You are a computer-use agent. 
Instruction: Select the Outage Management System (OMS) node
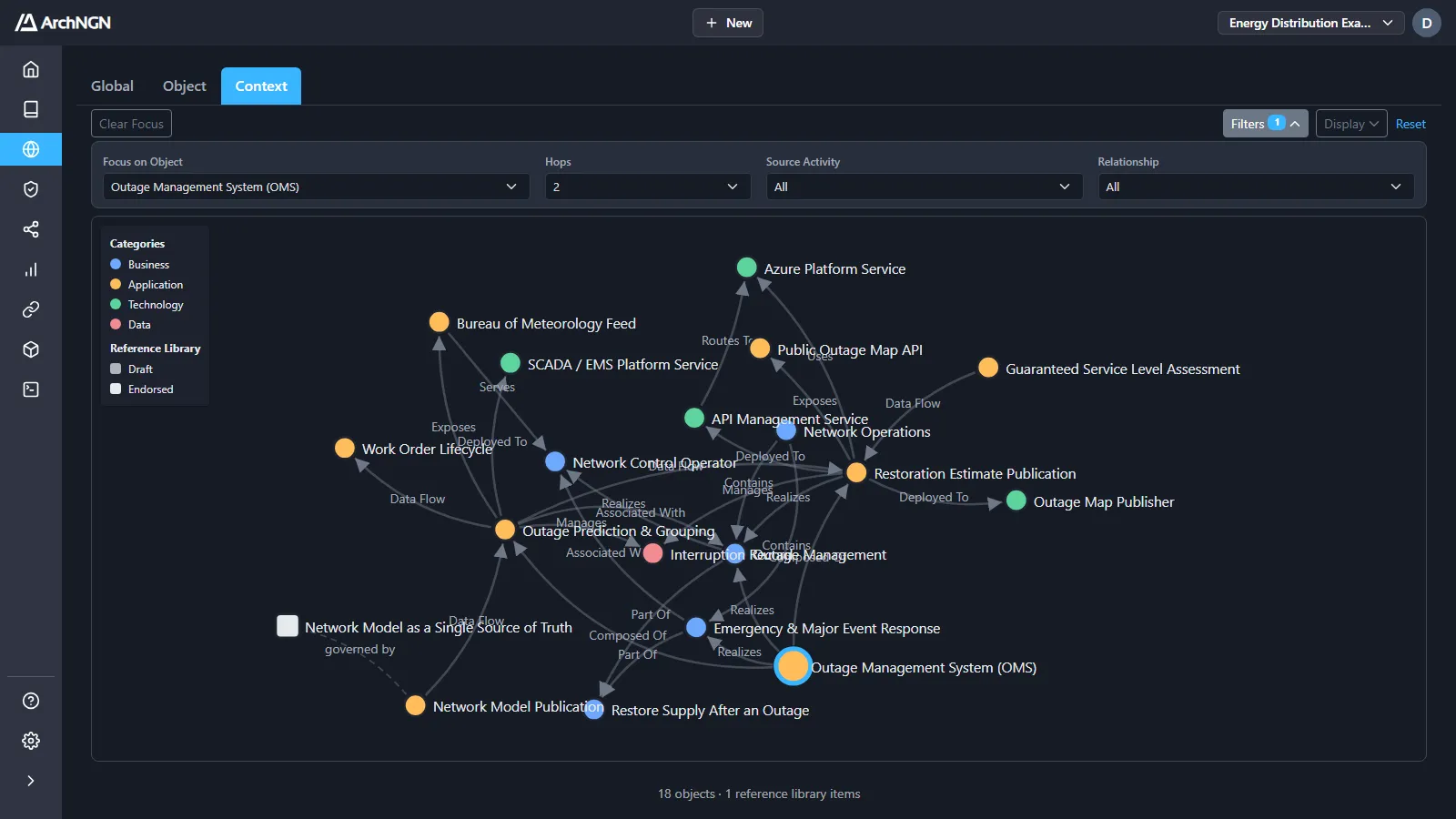[x=793, y=666]
